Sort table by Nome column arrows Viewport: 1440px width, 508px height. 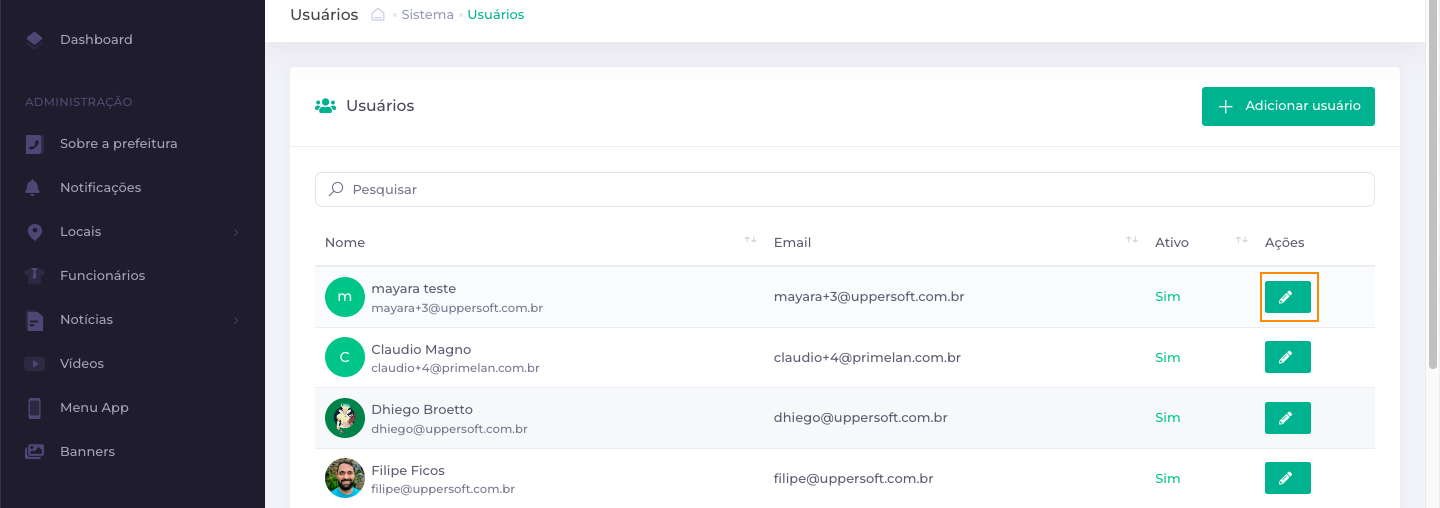[750, 240]
